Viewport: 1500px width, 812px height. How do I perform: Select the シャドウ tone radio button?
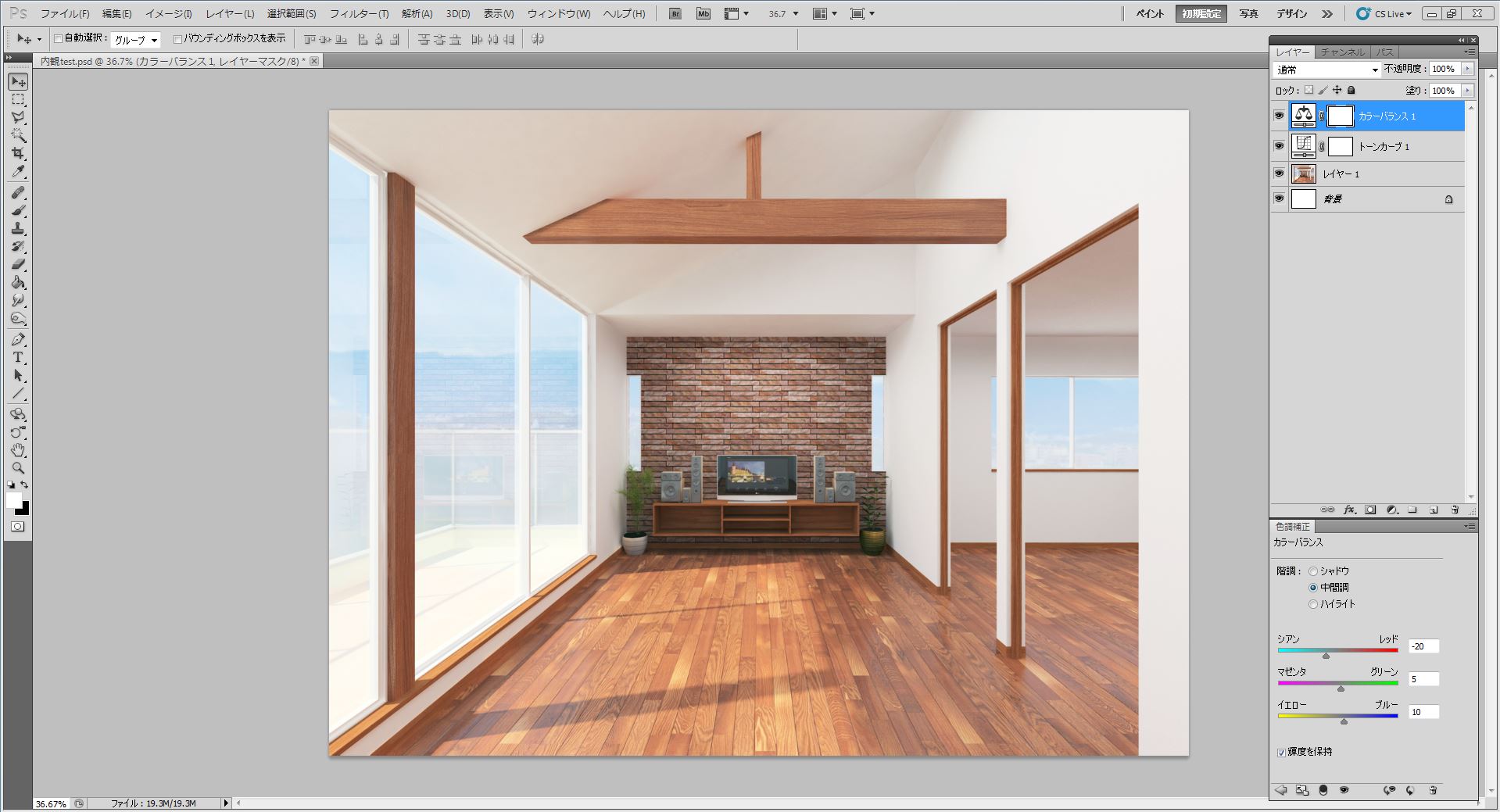(1313, 571)
